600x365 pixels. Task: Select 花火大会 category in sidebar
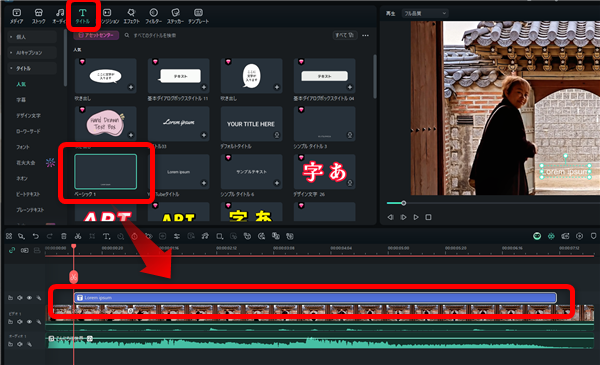(26, 163)
